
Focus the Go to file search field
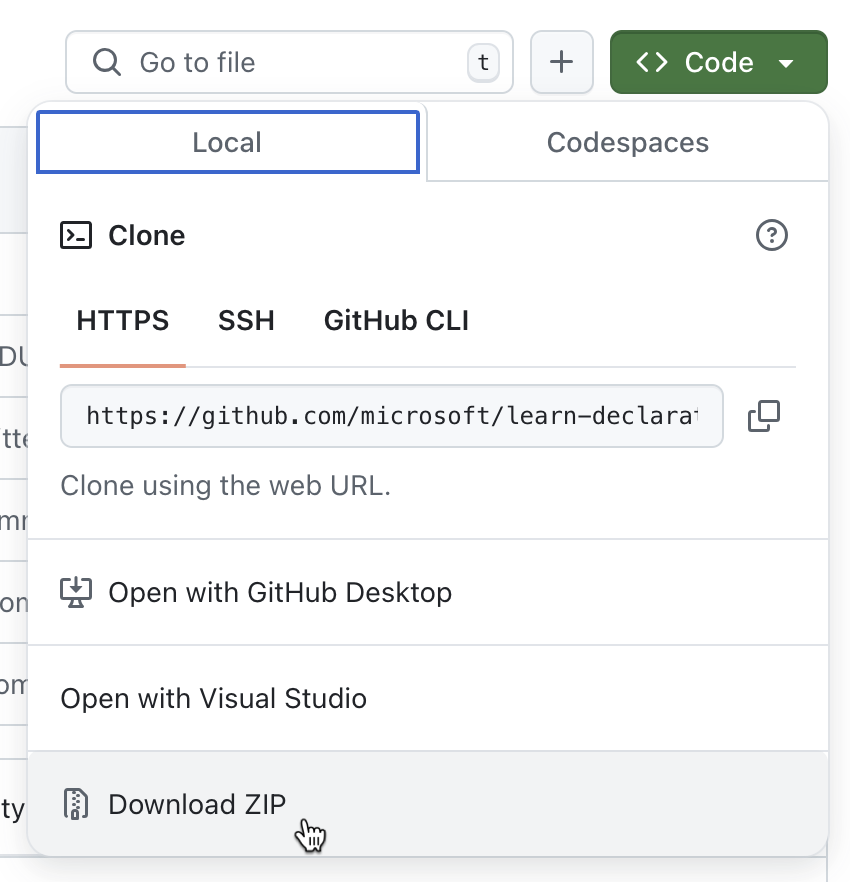point(289,62)
